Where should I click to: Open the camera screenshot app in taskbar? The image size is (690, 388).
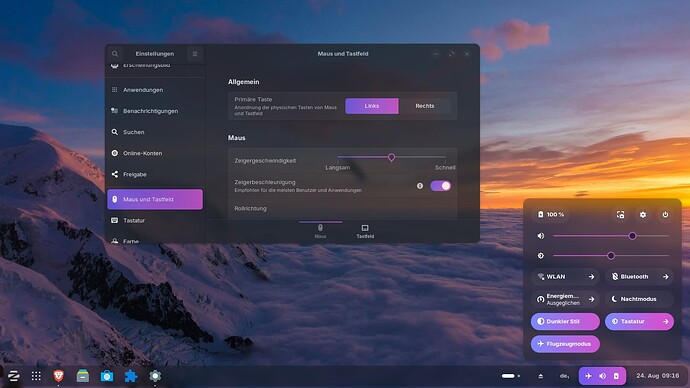pyautogui.click(x=107, y=376)
